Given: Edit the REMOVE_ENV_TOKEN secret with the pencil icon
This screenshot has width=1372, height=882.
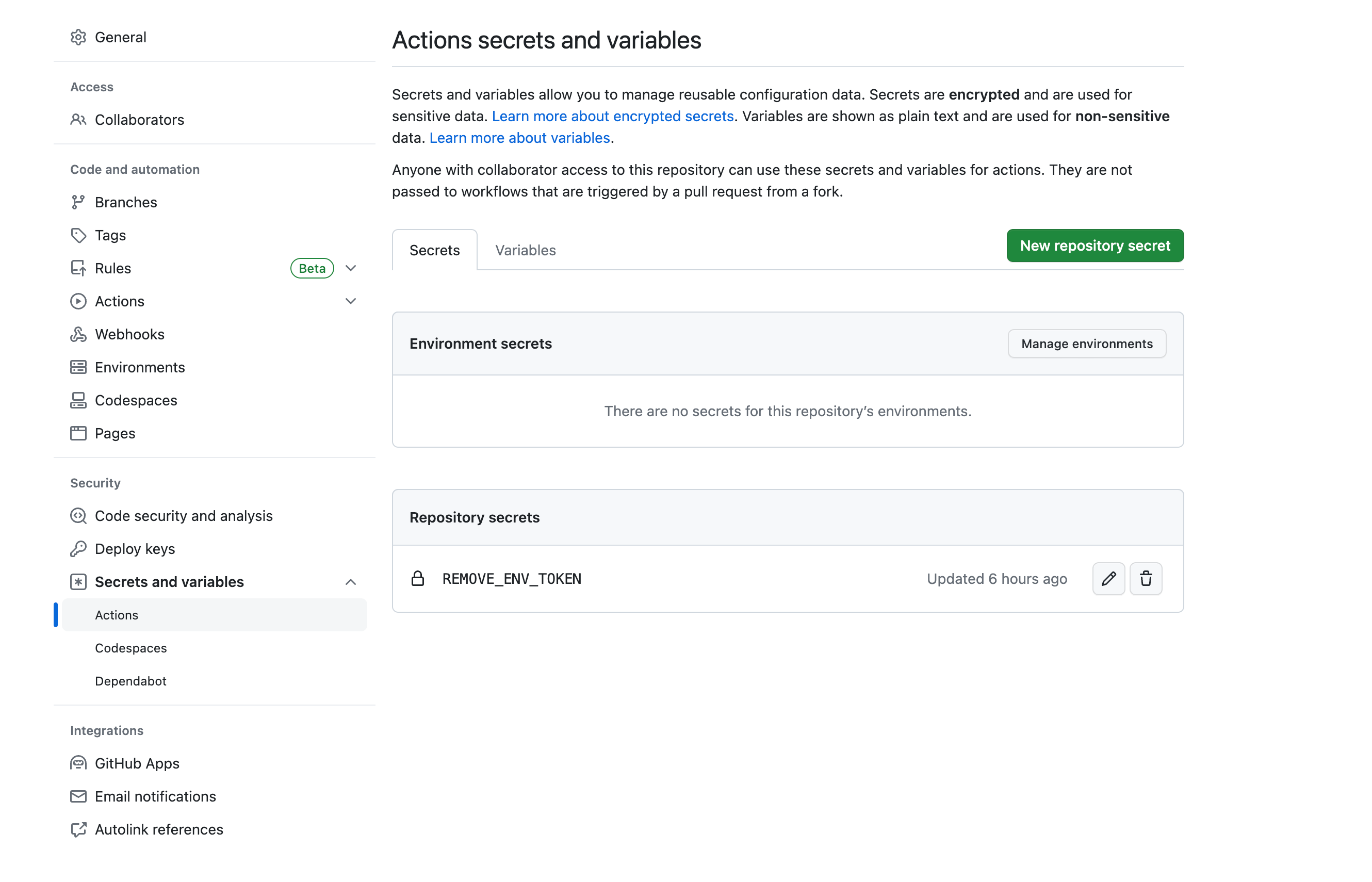Looking at the screenshot, I should coord(1108,578).
